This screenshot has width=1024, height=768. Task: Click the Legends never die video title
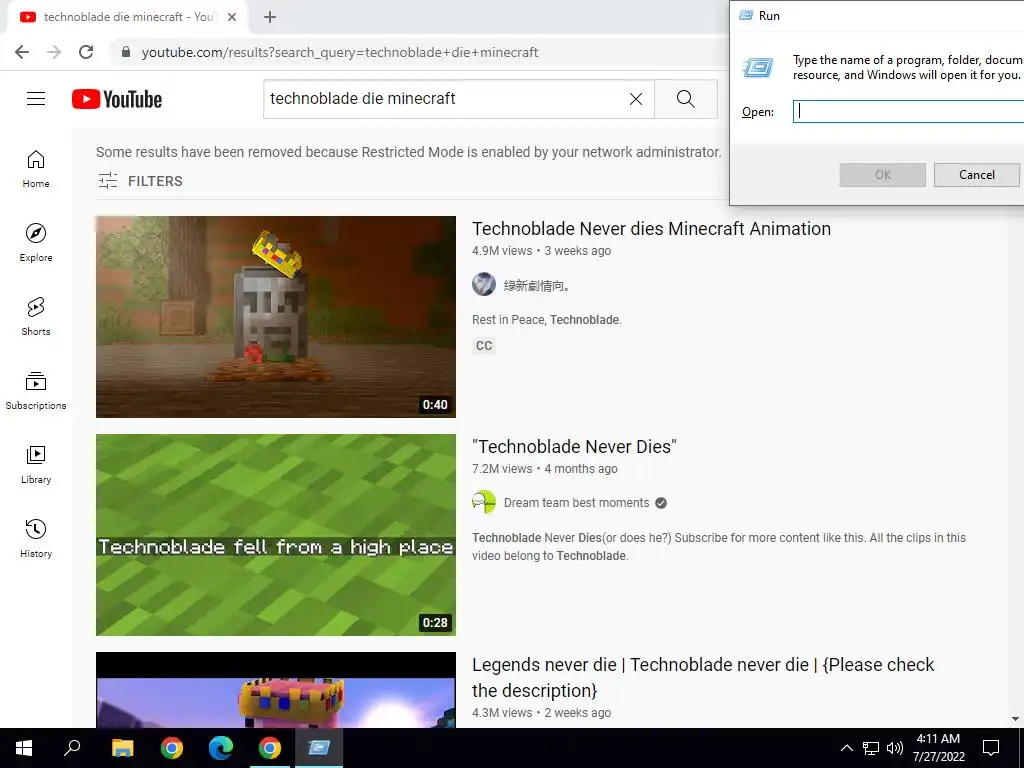pyautogui.click(x=703, y=677)
